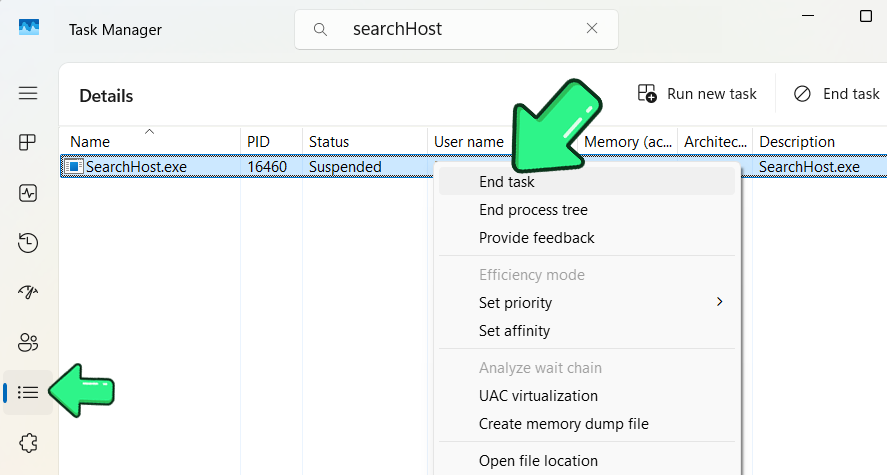Focus the search field containing searchHost
Image resolution: width=887 pixels, height=475 pixels.
pos(456,29)
